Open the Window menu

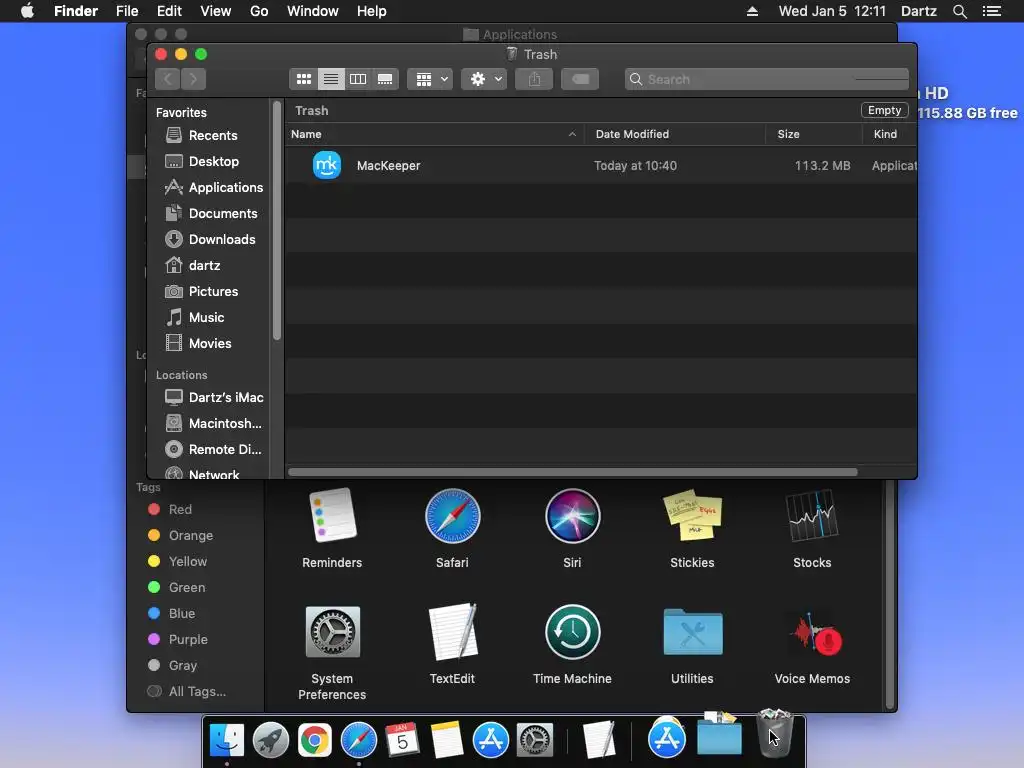pos(313,11)
